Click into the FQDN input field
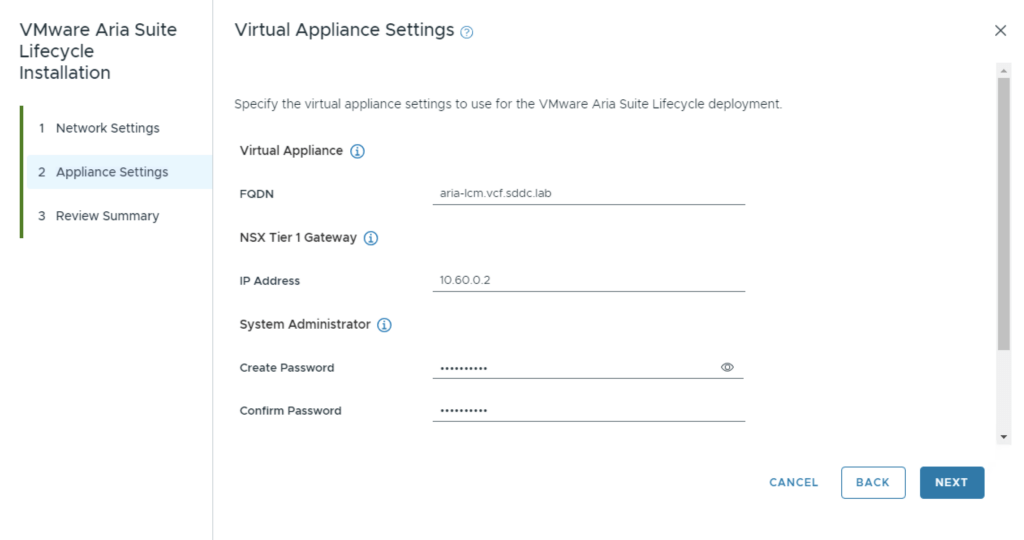Screen dimensions: 1024x540 (x=588, y=194)
